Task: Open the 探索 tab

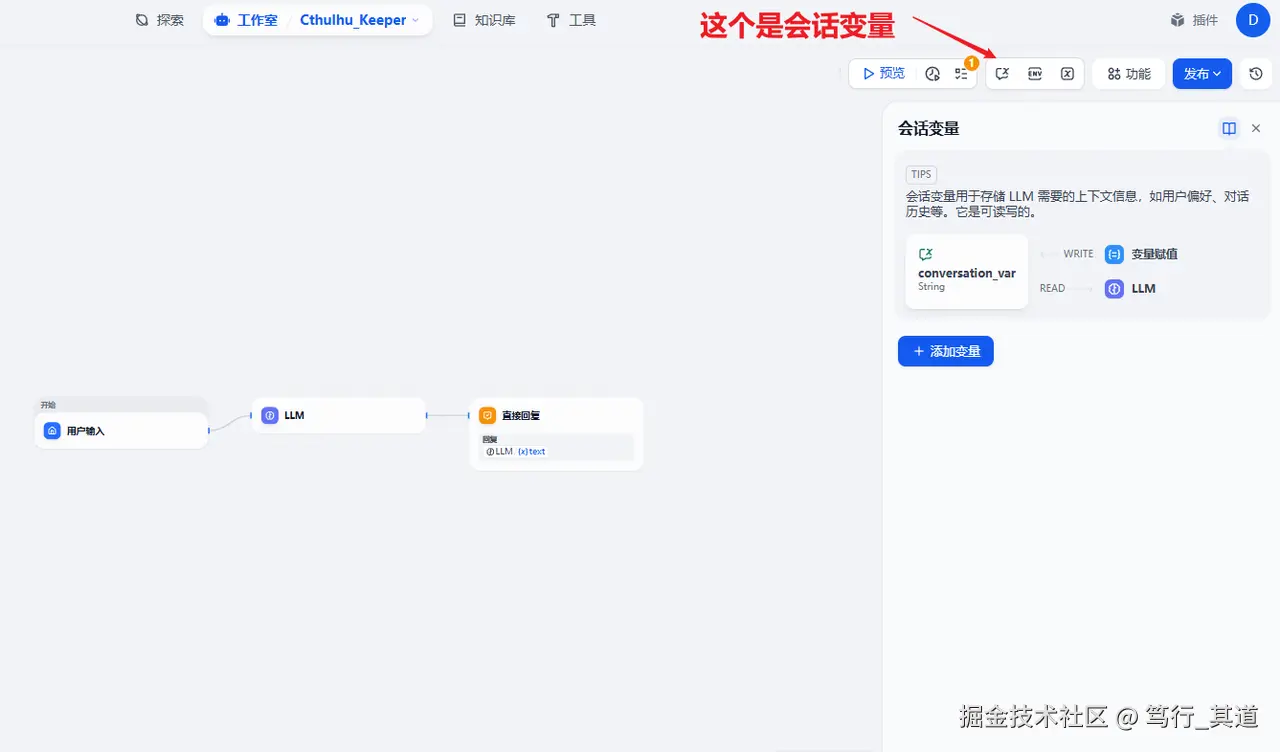Action: (x=159, y=20)
